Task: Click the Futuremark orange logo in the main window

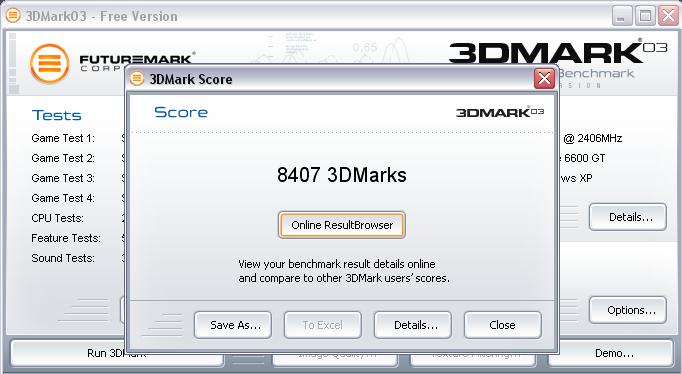Action: point(50,63)
